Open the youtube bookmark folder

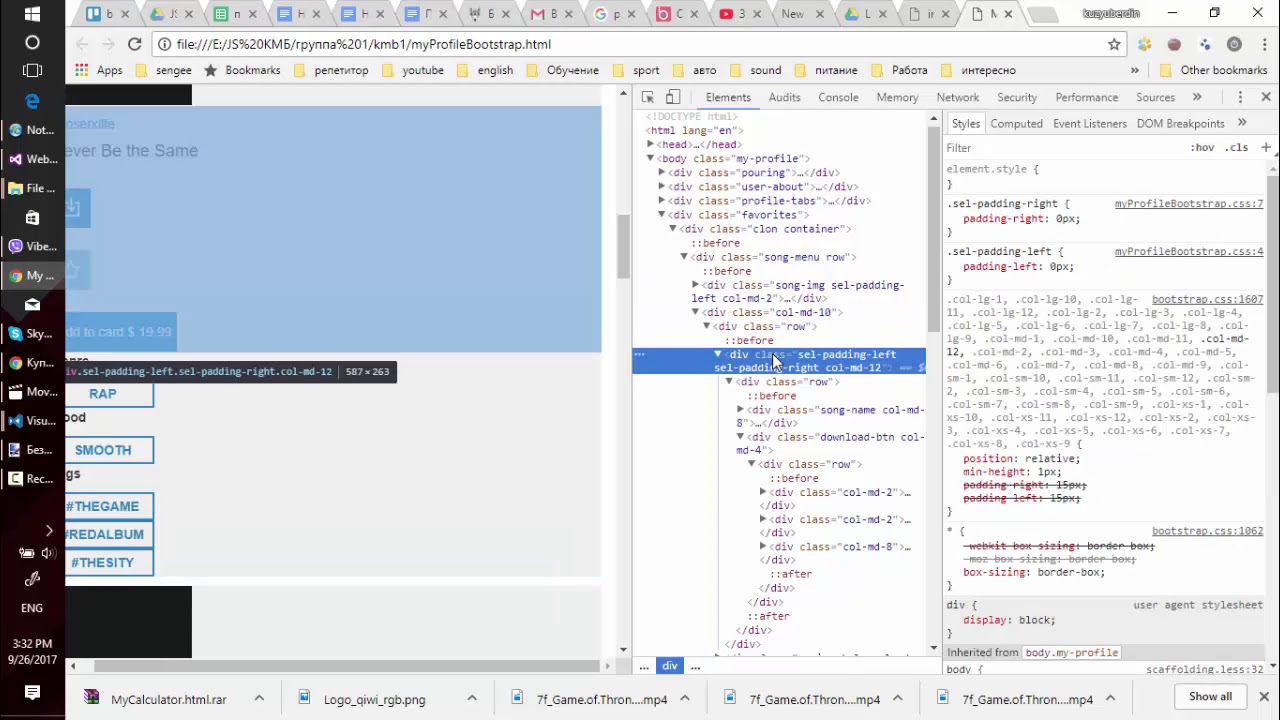(x=412, y=70)
